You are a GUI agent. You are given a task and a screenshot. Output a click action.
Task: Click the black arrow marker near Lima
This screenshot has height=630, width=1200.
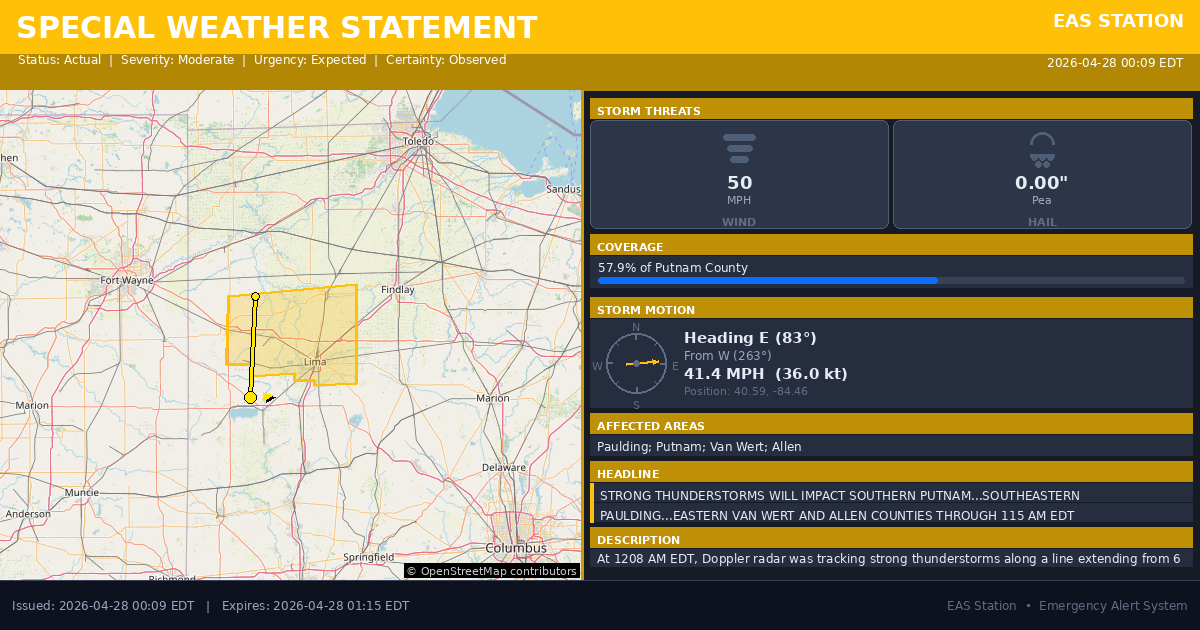click(x=269, y=398)
